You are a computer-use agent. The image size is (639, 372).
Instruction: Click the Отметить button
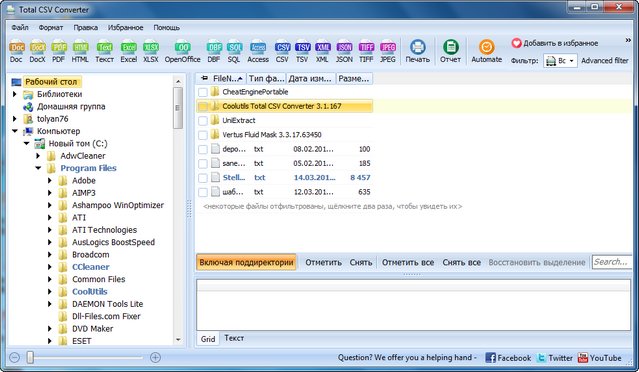click(x=324, y=263)
